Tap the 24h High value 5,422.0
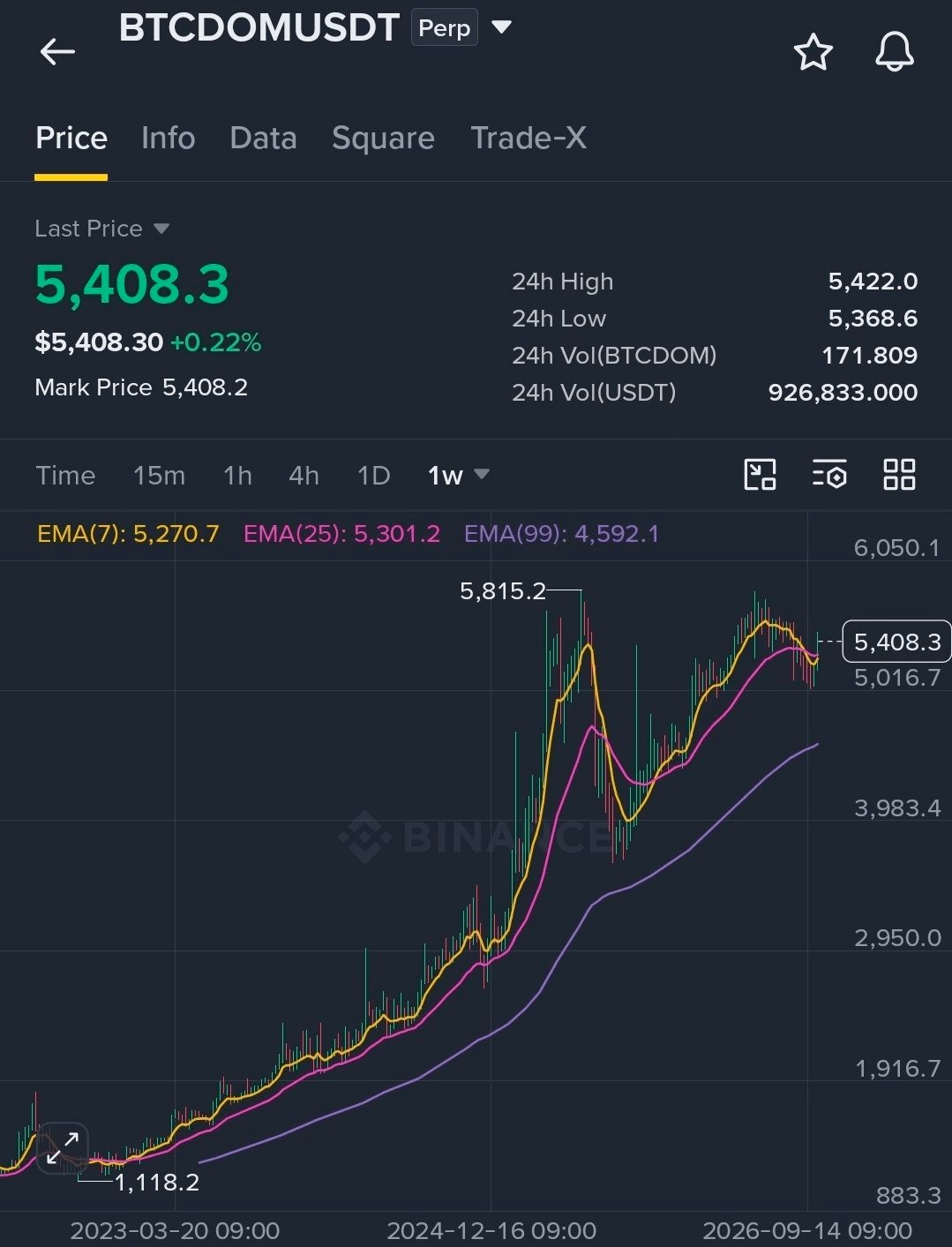 click(x=873, y=282)
